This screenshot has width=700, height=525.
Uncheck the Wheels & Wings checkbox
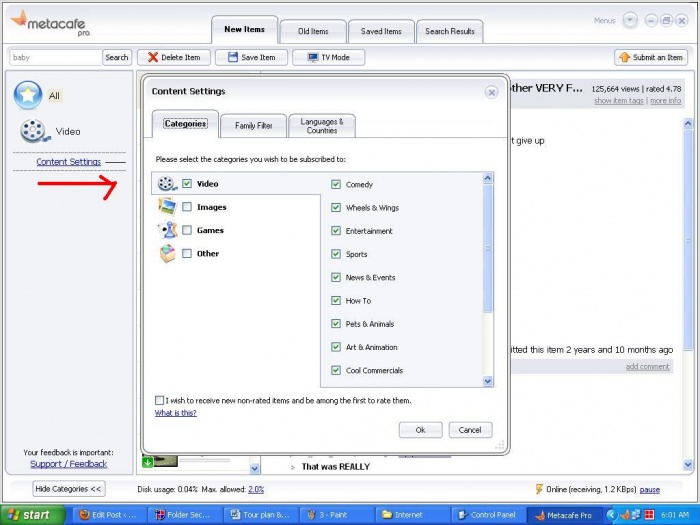click(x=336, y=208)
